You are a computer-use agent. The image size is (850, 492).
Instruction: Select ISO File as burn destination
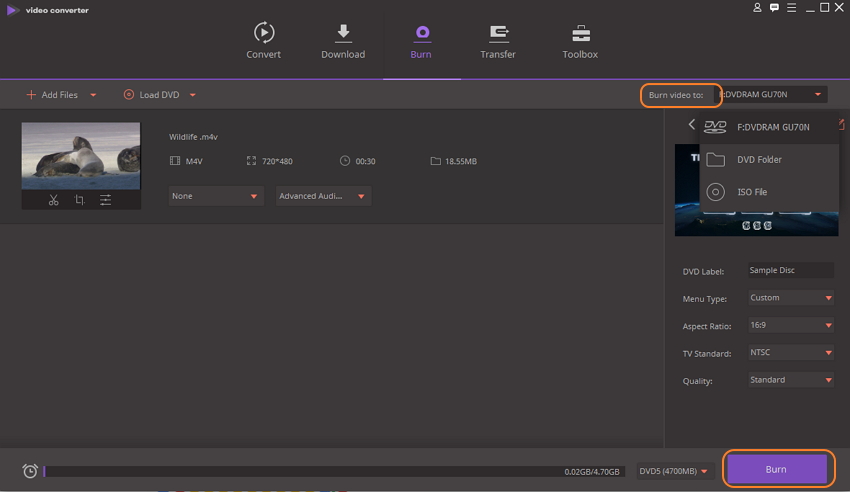(751, 192)
